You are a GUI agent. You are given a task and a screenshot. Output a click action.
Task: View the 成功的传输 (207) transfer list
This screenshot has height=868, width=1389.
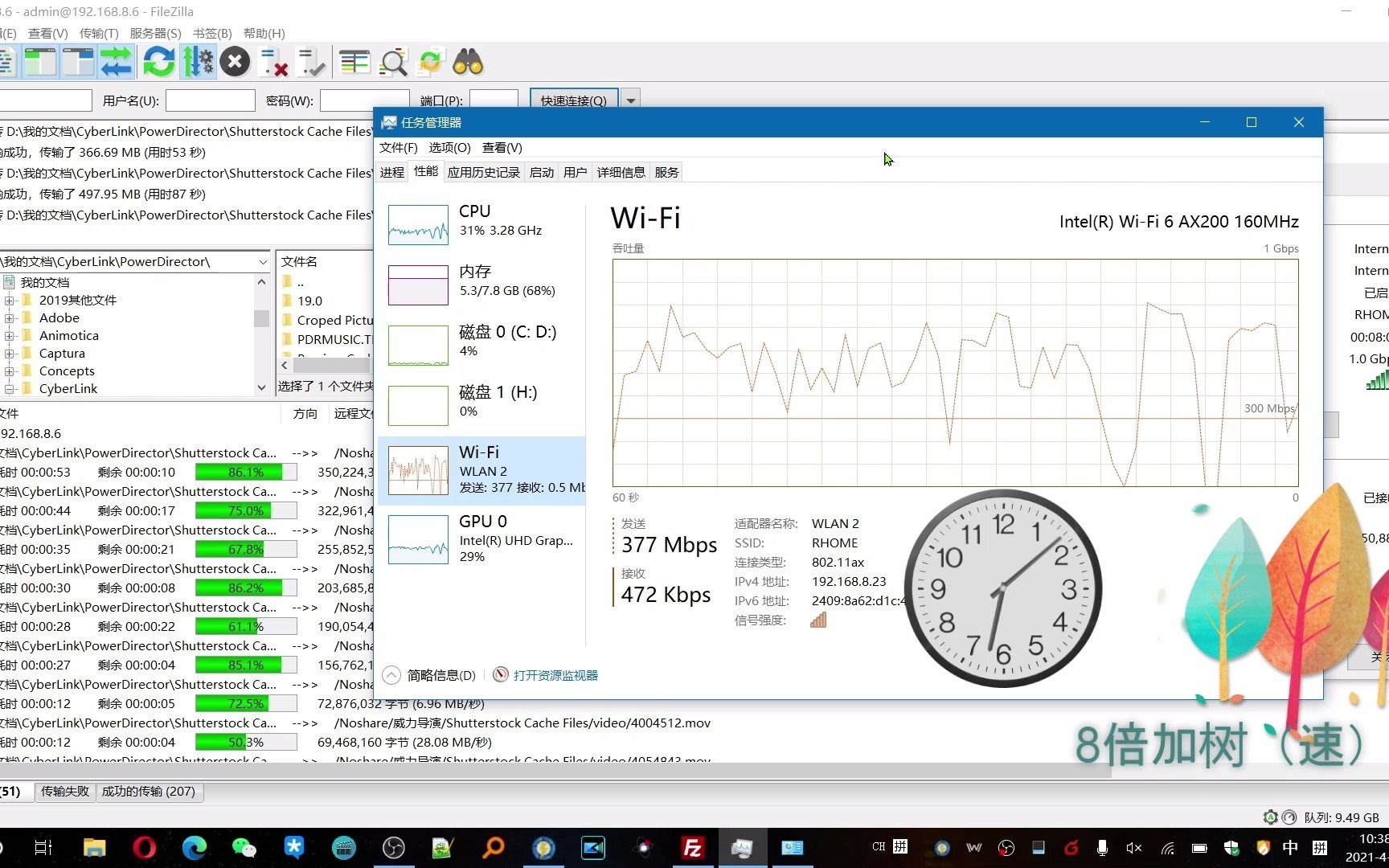[149, 791]
